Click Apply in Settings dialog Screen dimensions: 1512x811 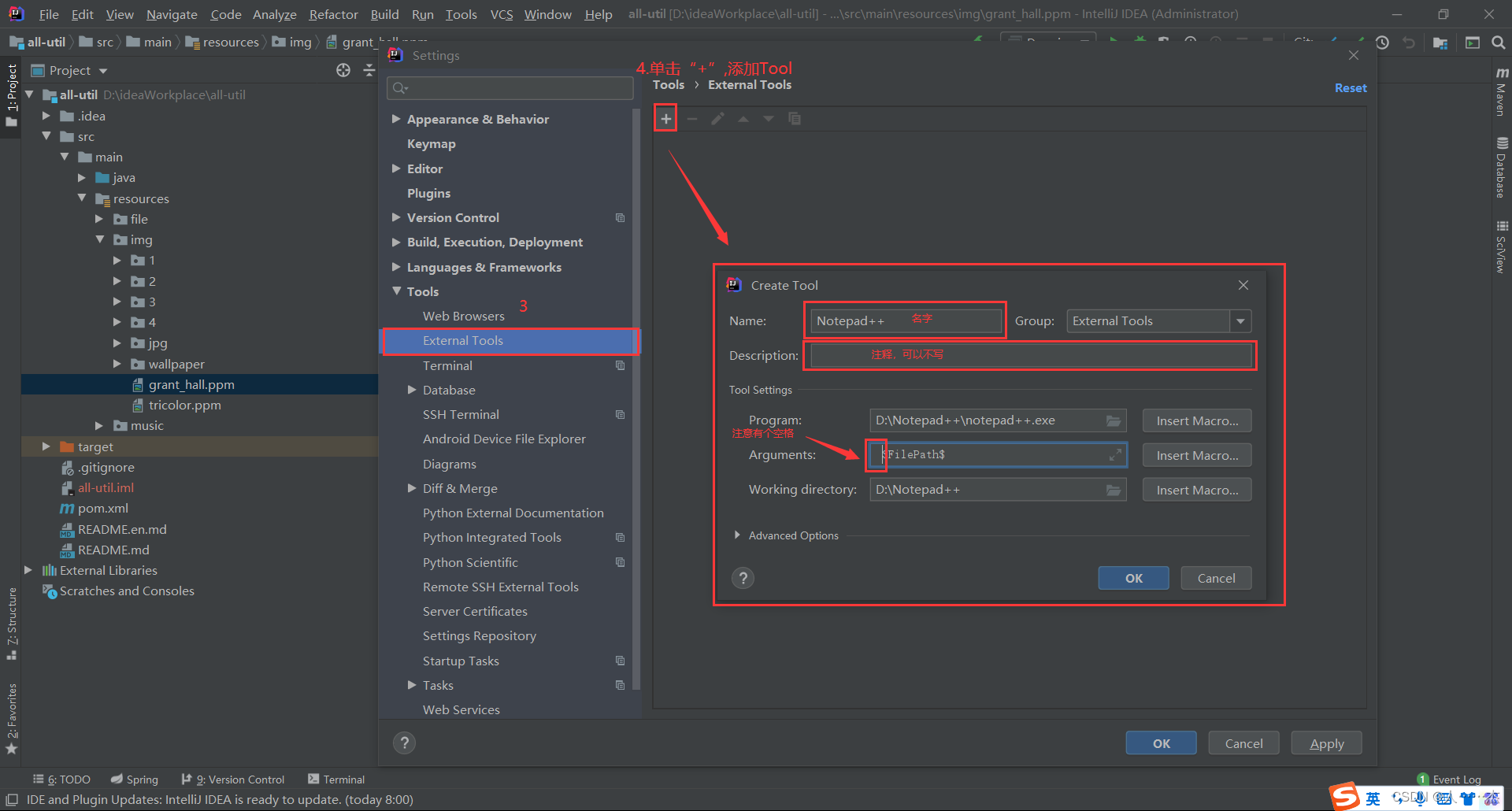(x=1326, y=743)
